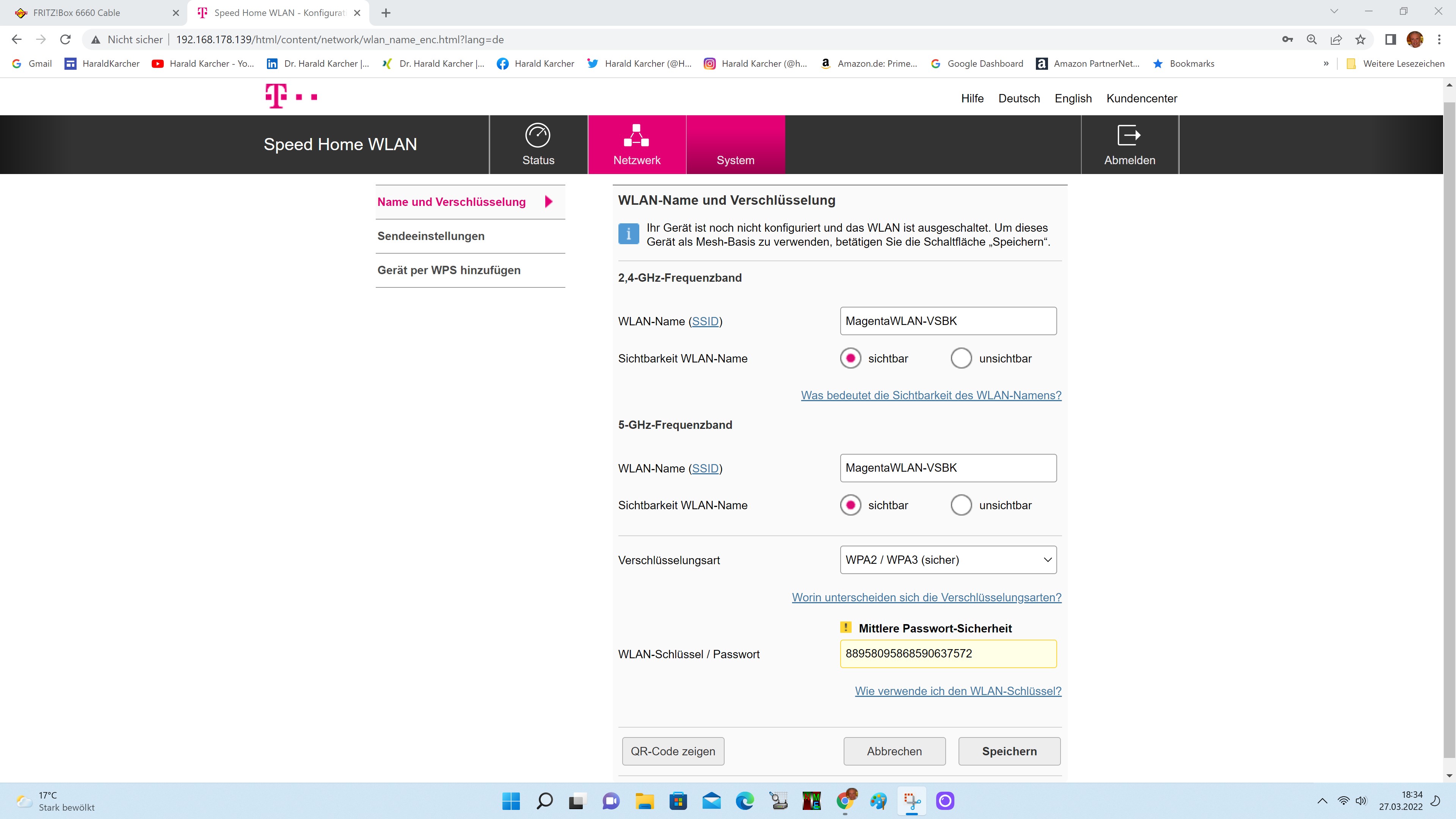Screen dimensions: 1456x819
Task: Open the Status gauge icon tab
Action: point(538,136)
